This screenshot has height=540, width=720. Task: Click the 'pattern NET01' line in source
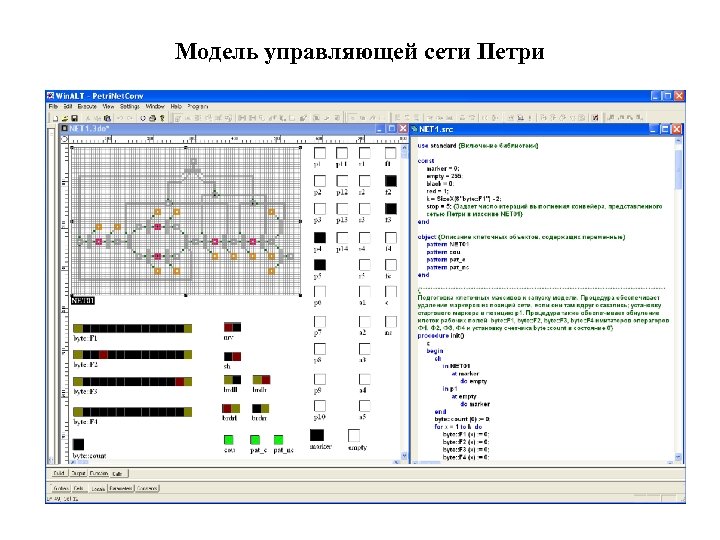click(447, 244)
